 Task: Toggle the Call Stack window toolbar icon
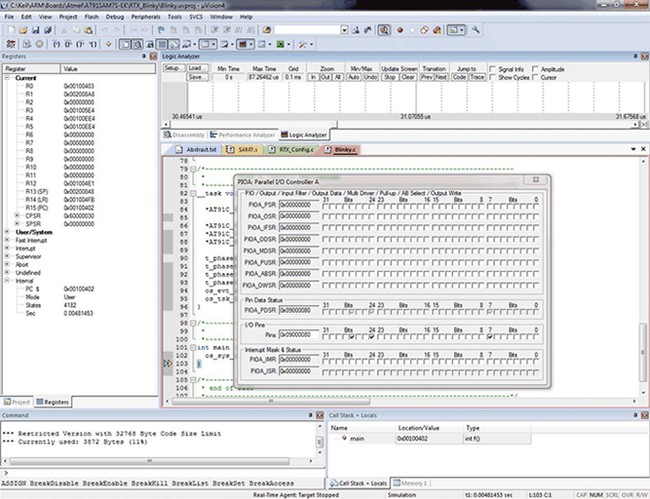175,44
